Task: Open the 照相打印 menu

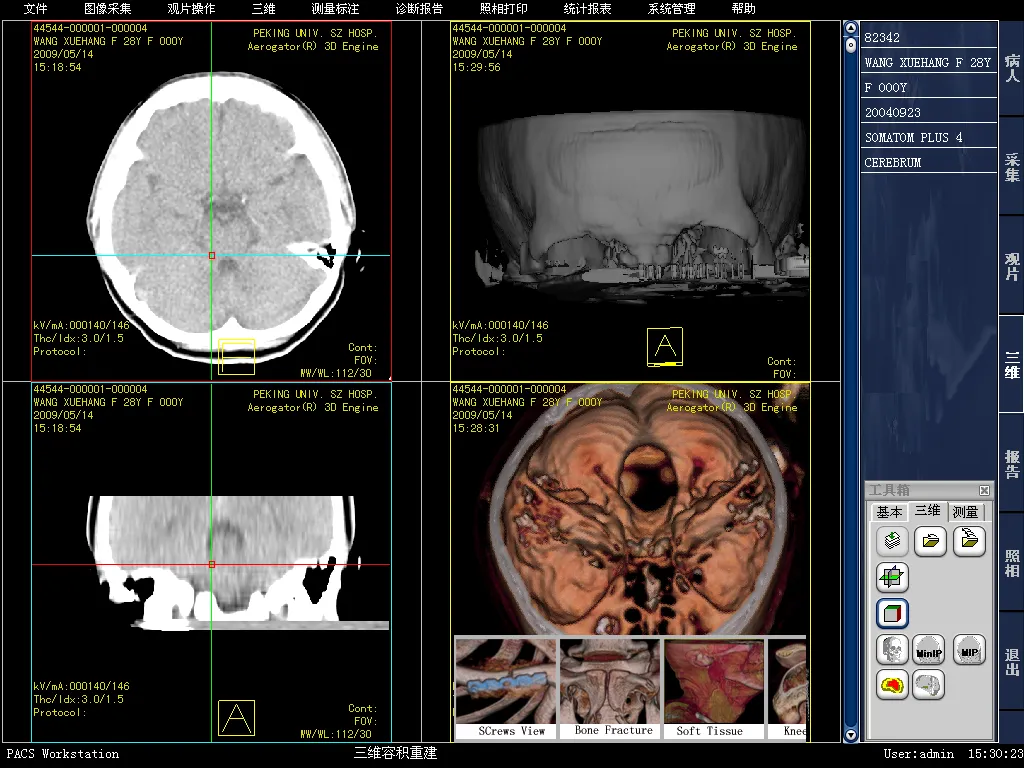Action: pyautogui.click(x=504, y=8)
